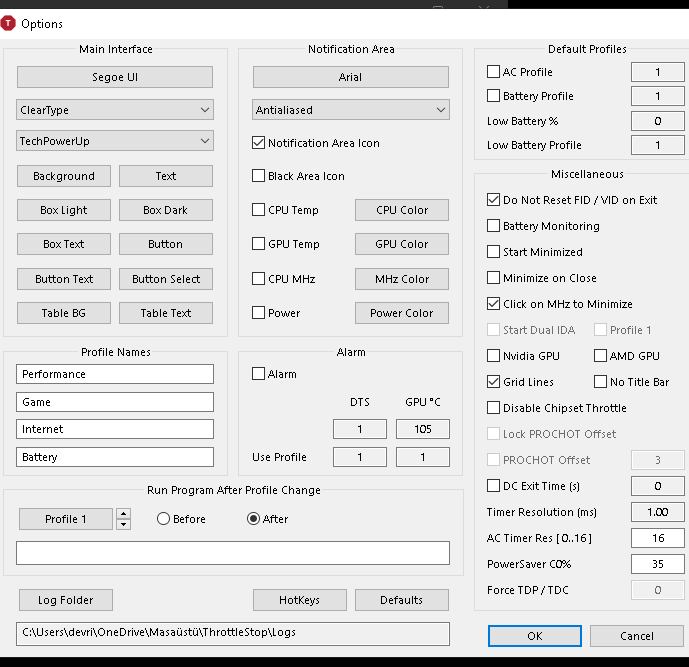Screen dimensions: 689x667
Task: Pick the Text color
Action: 166,176
